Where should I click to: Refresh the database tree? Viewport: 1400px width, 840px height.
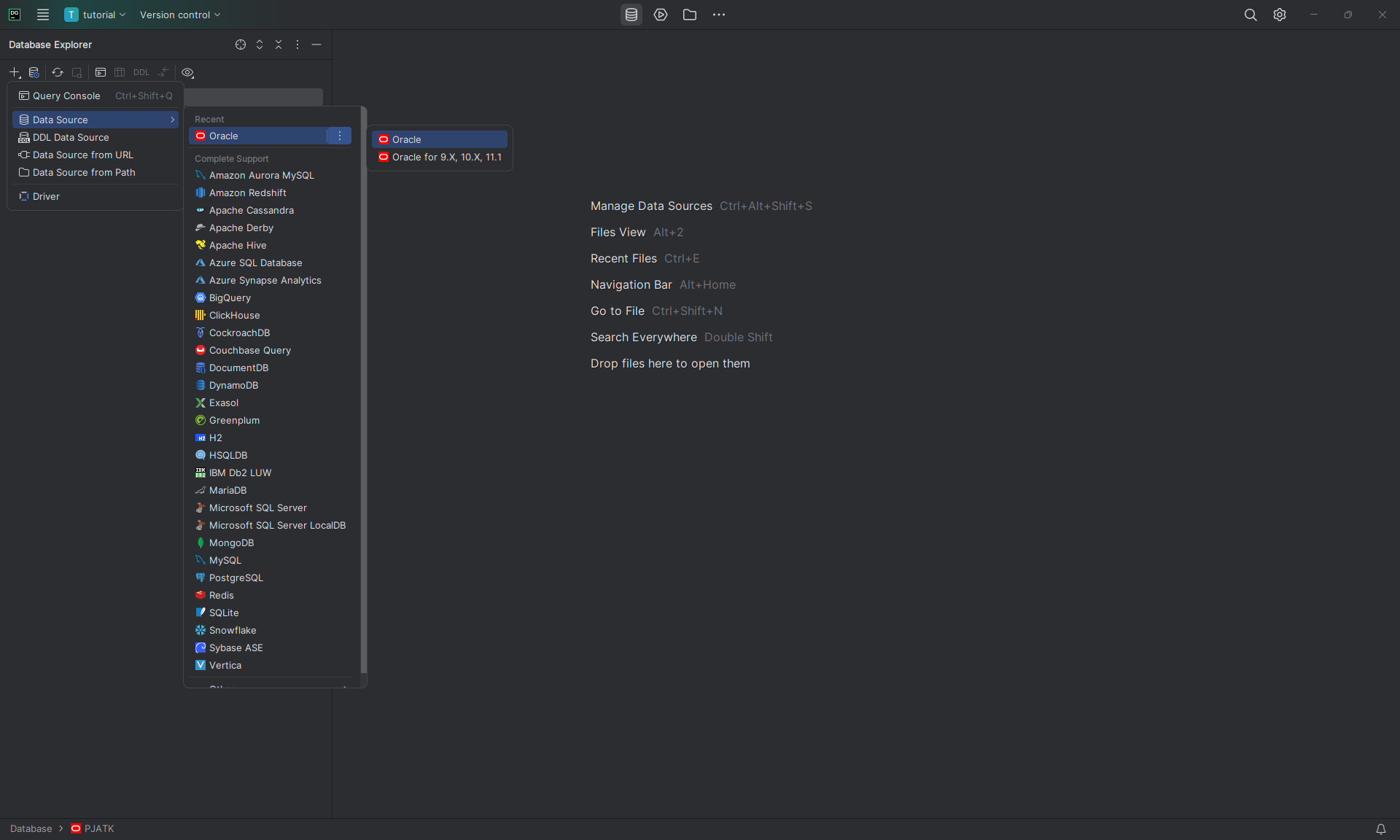pos(58,72)
